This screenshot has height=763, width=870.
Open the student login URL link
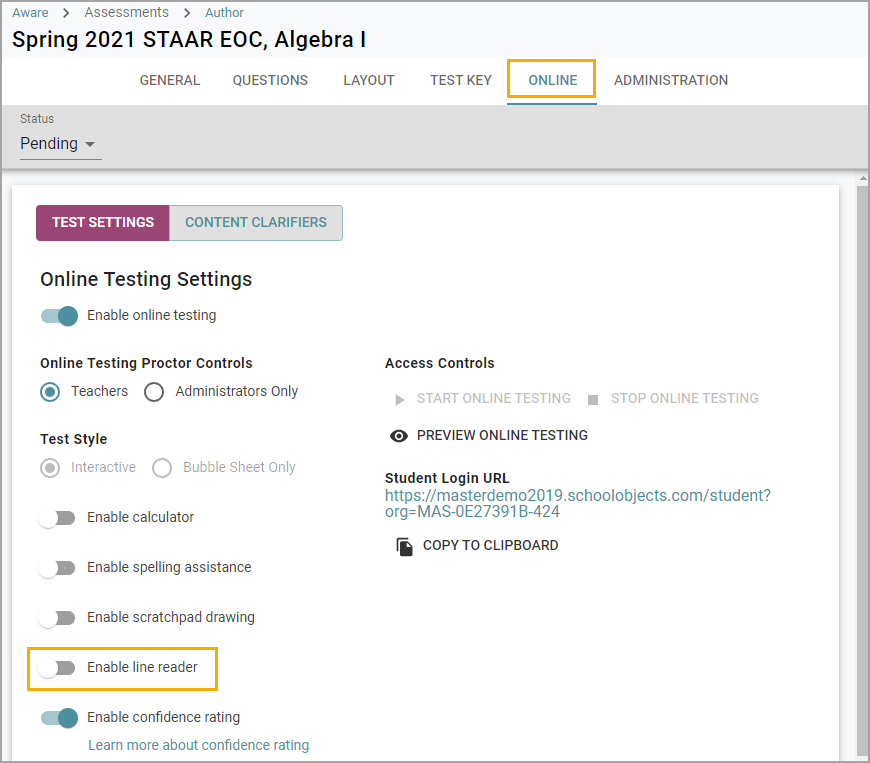tap(578, 503)
